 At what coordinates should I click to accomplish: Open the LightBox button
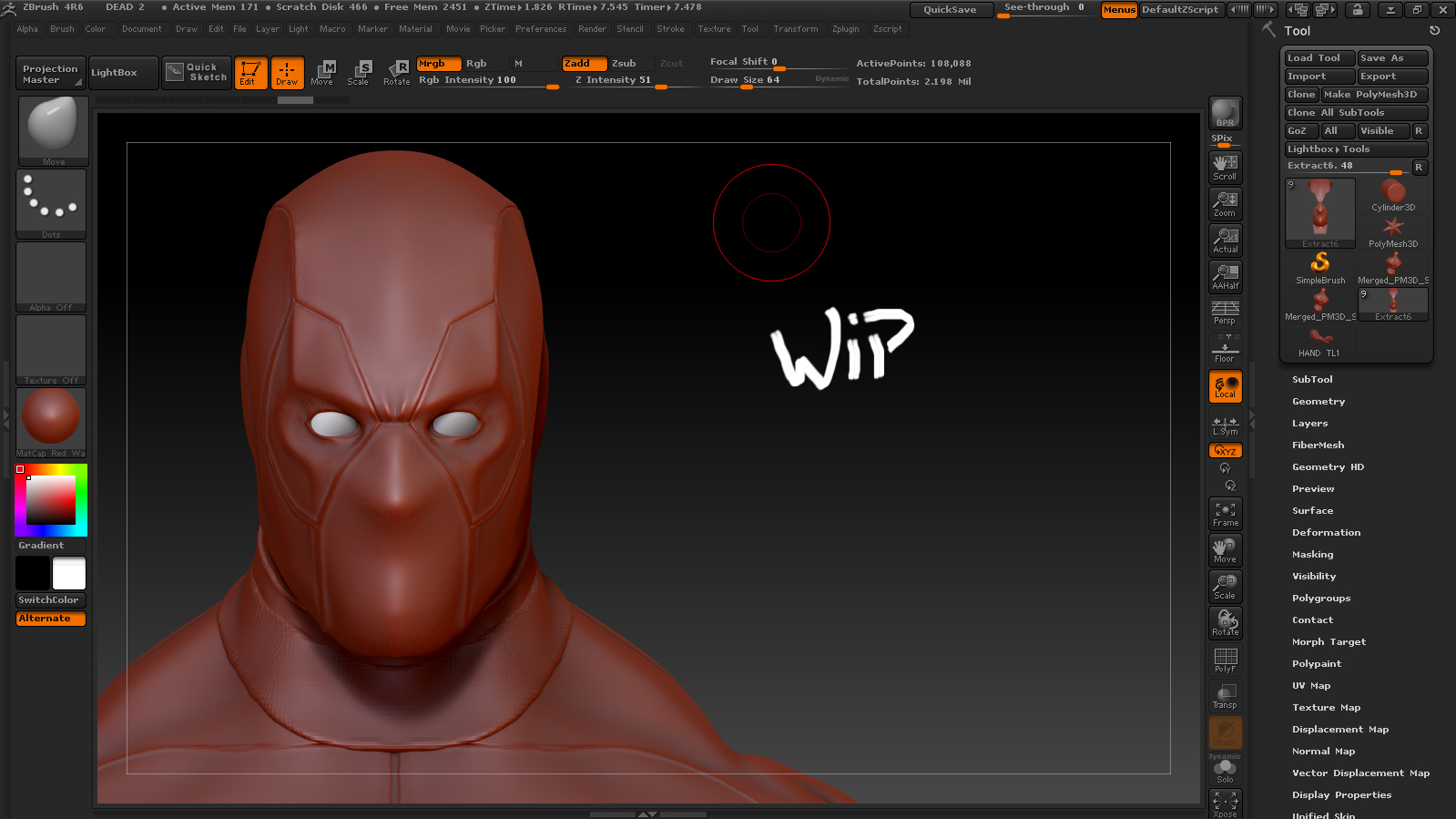click(123, 73)
